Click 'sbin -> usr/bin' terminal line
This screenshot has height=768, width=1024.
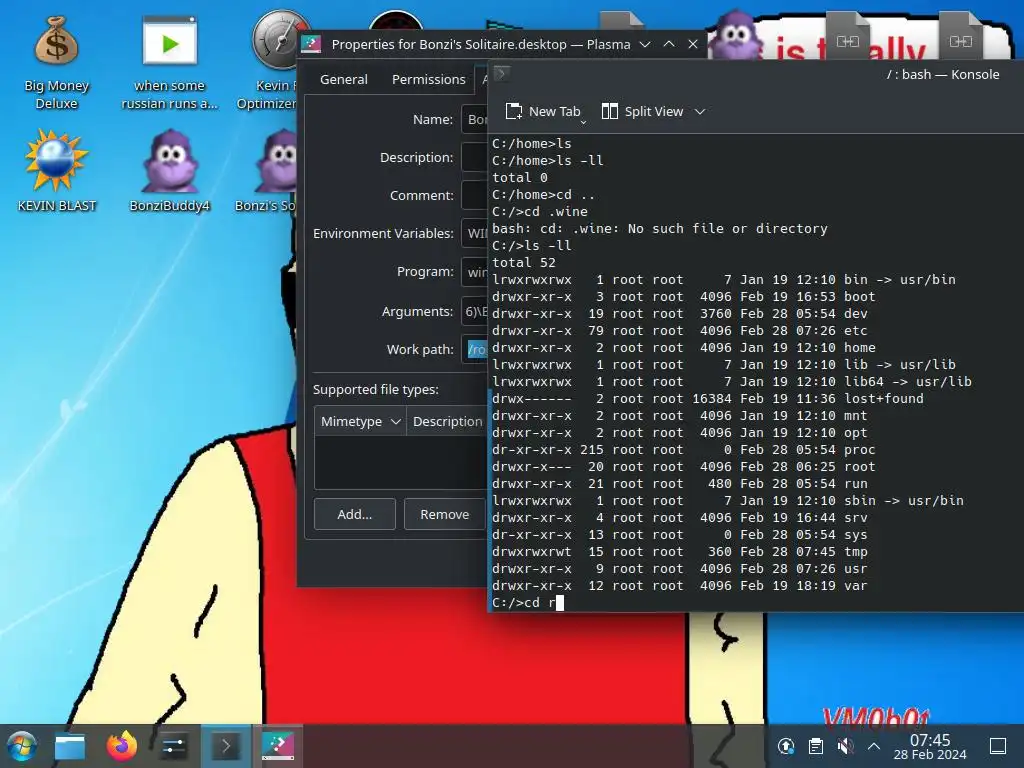click(728, 500)
